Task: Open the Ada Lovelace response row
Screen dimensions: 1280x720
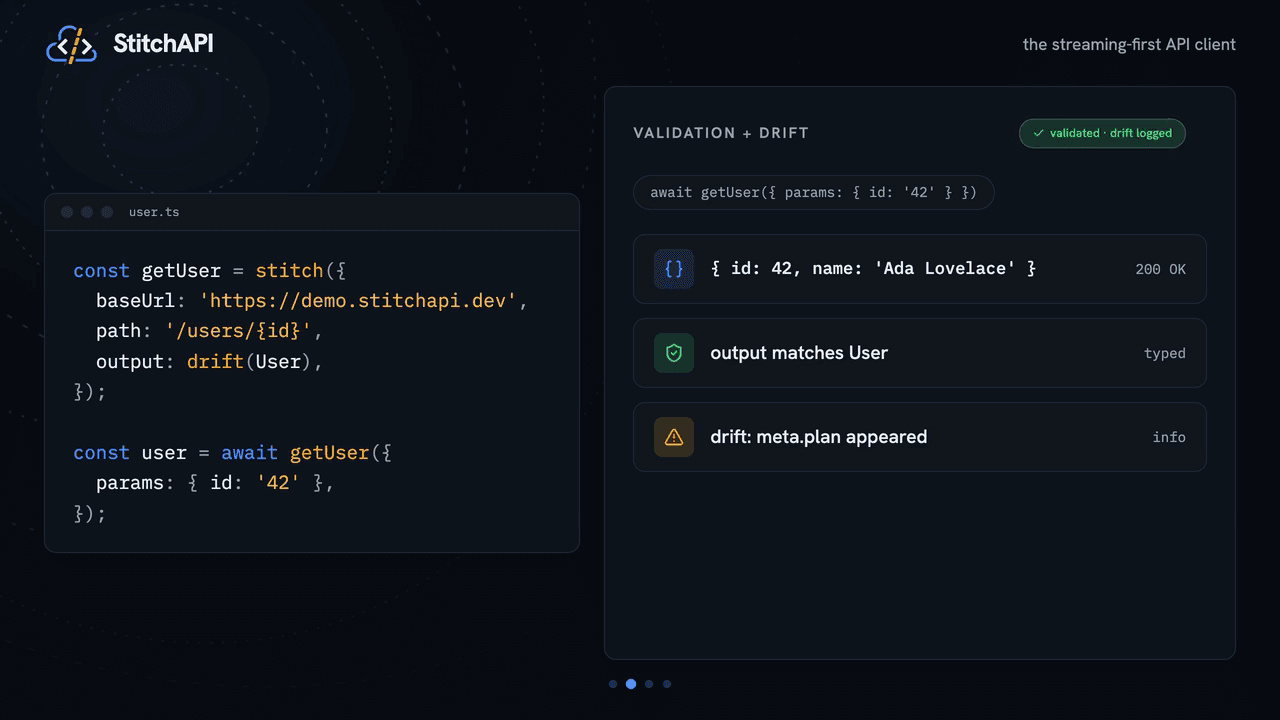Action: click(x=920, y=269)
